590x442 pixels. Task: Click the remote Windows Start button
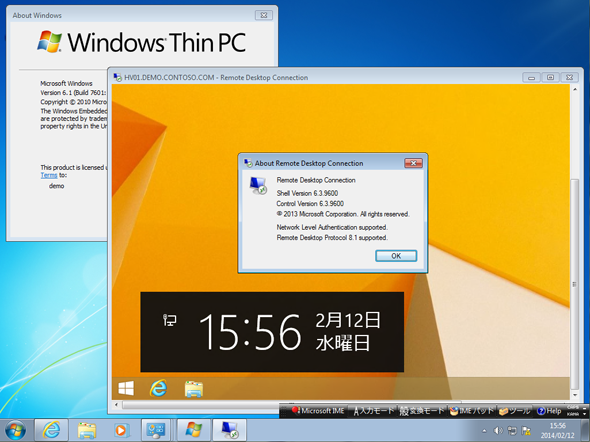tap(126, 388)
